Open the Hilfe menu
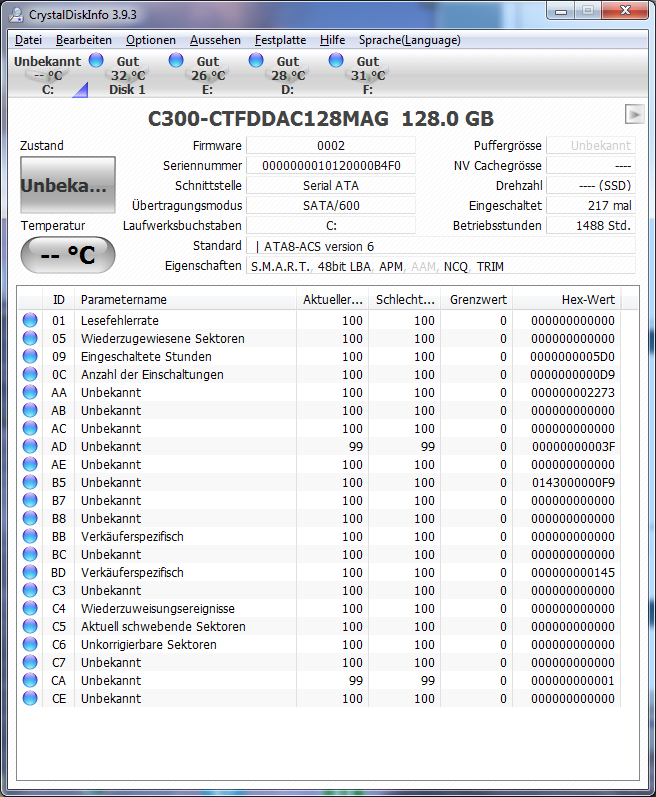The image size is (656, 797). click(333, 40)
